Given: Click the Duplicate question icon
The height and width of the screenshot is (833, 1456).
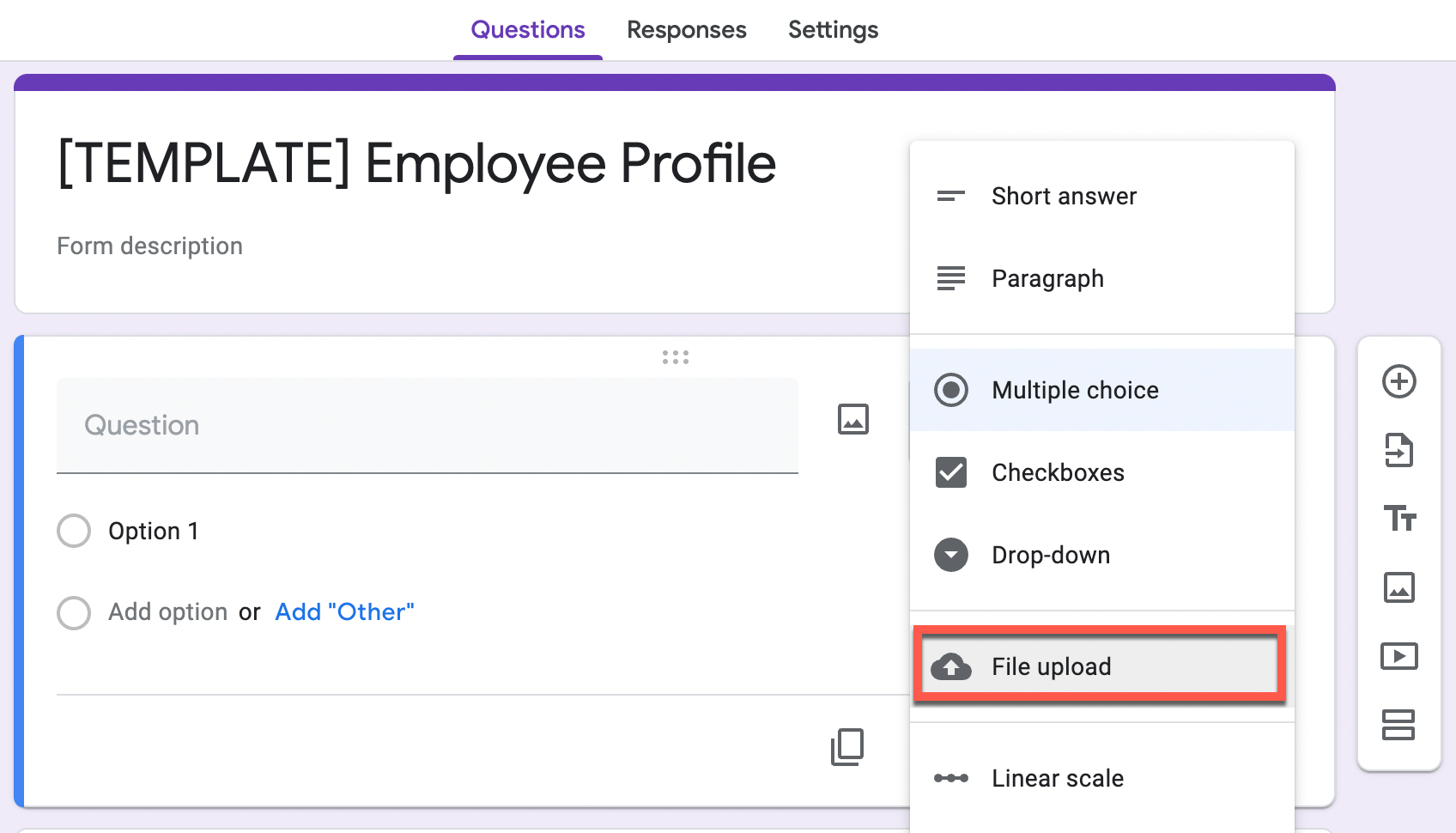Looking at the screenshot, I should (x=847, y=747).
